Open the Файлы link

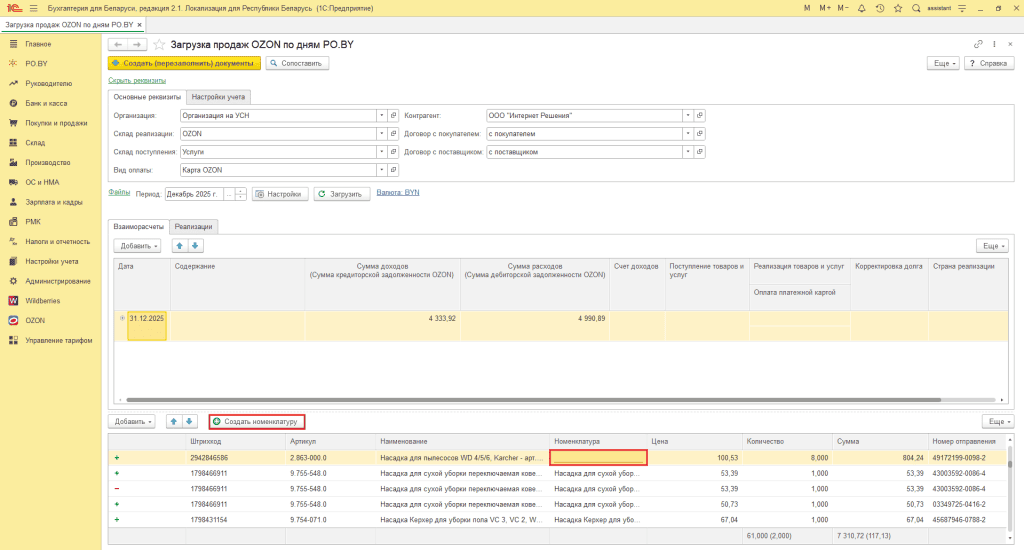(x=119, y=192)
